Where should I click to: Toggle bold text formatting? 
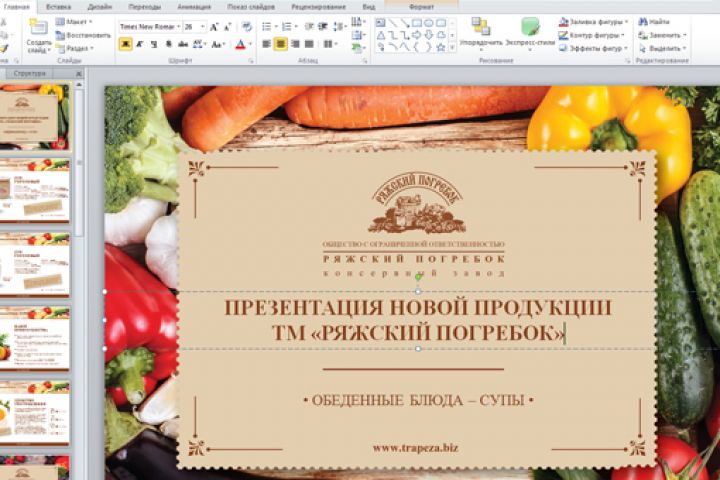tap(125, 44)
